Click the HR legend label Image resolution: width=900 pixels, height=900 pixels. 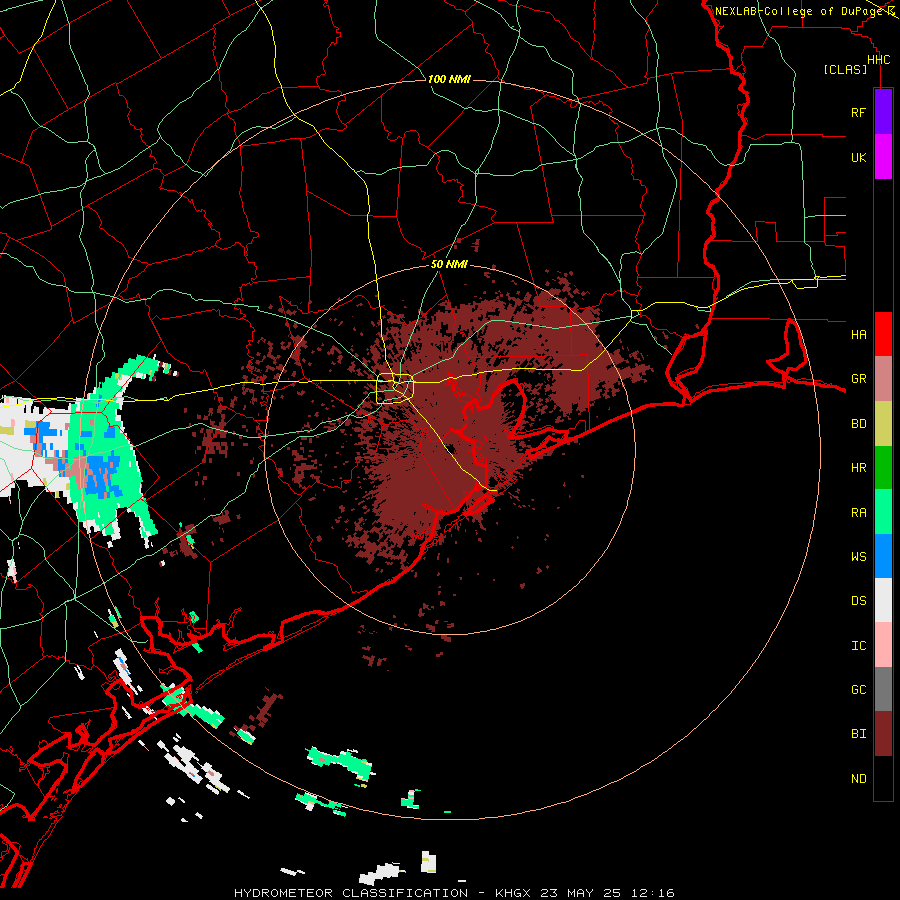pyautogui.click(x=858, y=468)
